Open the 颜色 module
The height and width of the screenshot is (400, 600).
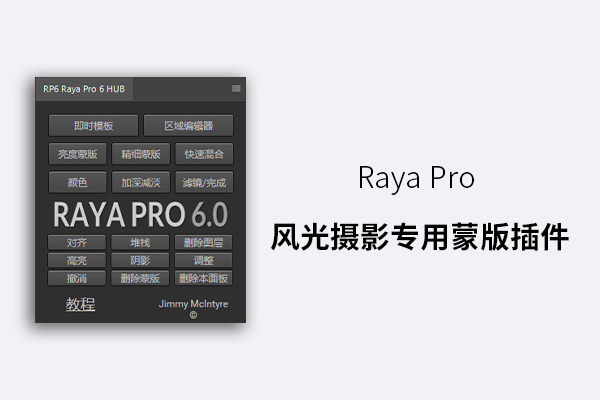77,183
